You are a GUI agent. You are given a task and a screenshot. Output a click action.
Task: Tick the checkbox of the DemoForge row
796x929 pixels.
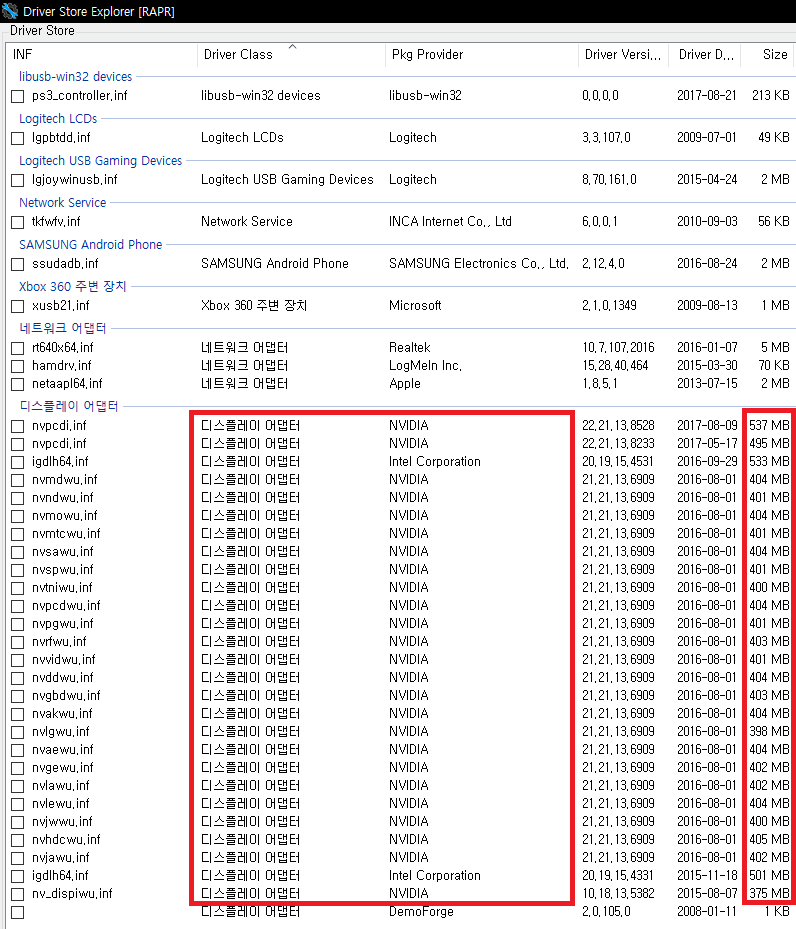tap(18, 912)
